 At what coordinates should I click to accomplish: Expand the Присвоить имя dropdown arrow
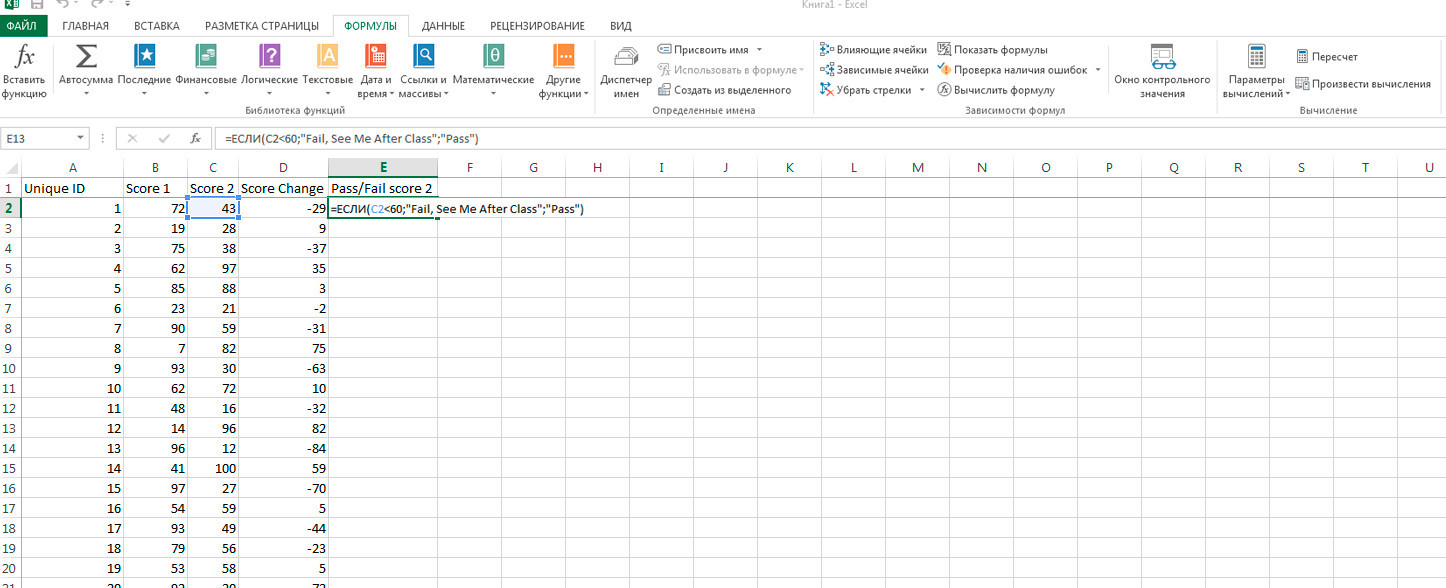[x=759, y=49]
